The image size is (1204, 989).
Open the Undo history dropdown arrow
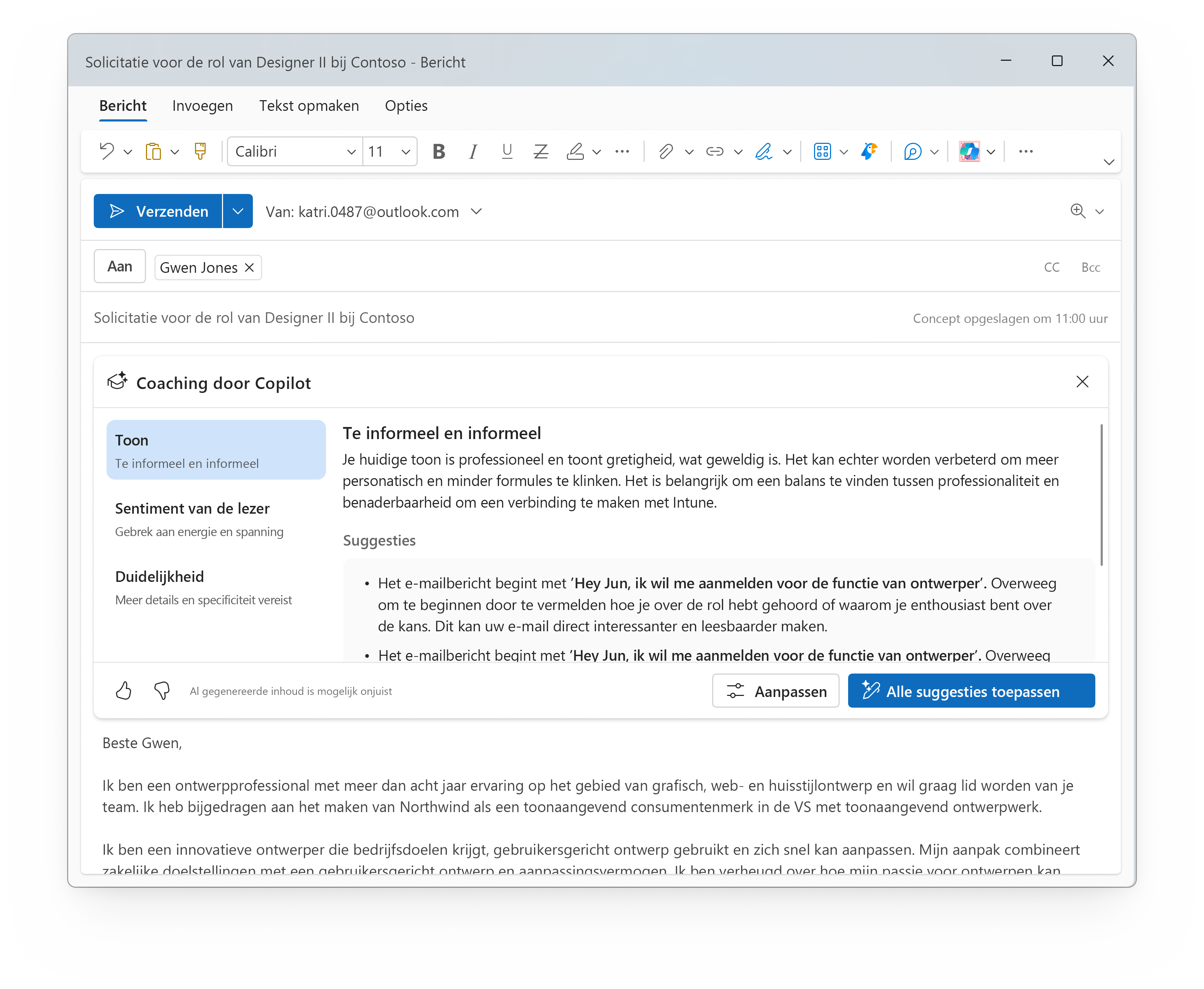click(x=128, y=152)
